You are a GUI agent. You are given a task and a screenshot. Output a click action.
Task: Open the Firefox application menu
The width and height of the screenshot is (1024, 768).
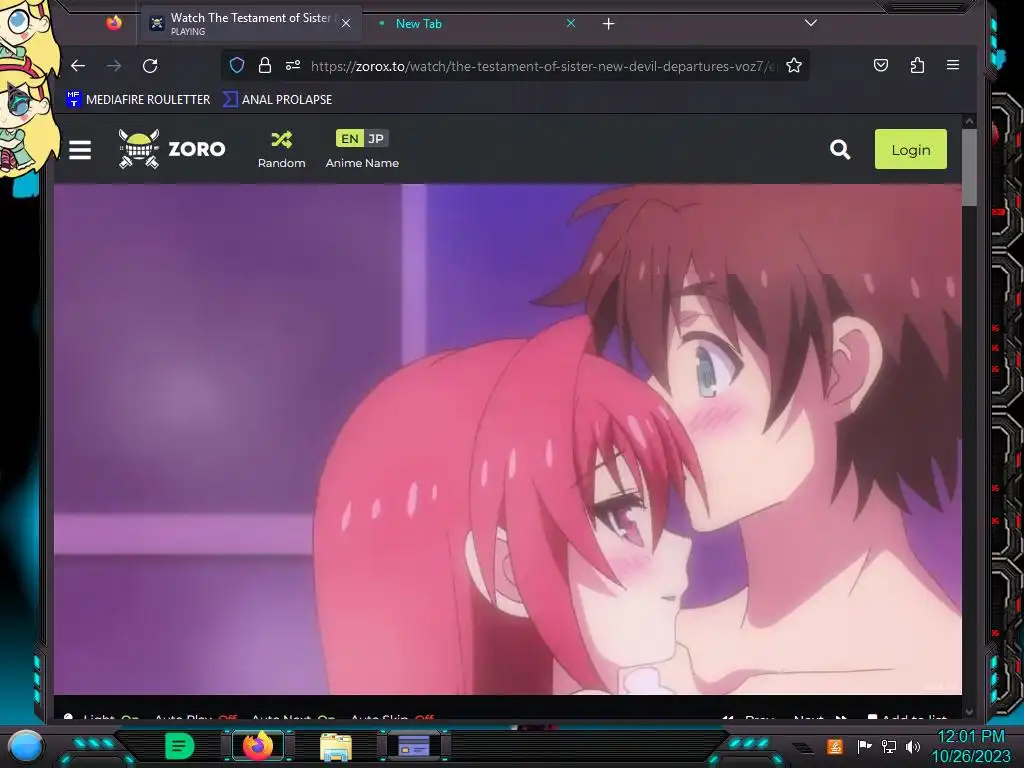pos(953,65)
